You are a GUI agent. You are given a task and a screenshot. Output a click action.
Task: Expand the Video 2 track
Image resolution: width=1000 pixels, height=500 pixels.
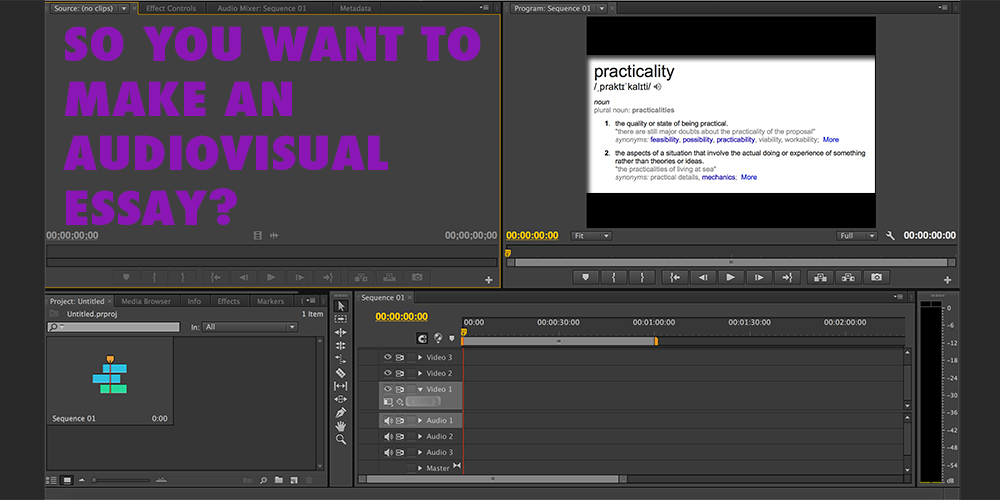coord(420,373)
